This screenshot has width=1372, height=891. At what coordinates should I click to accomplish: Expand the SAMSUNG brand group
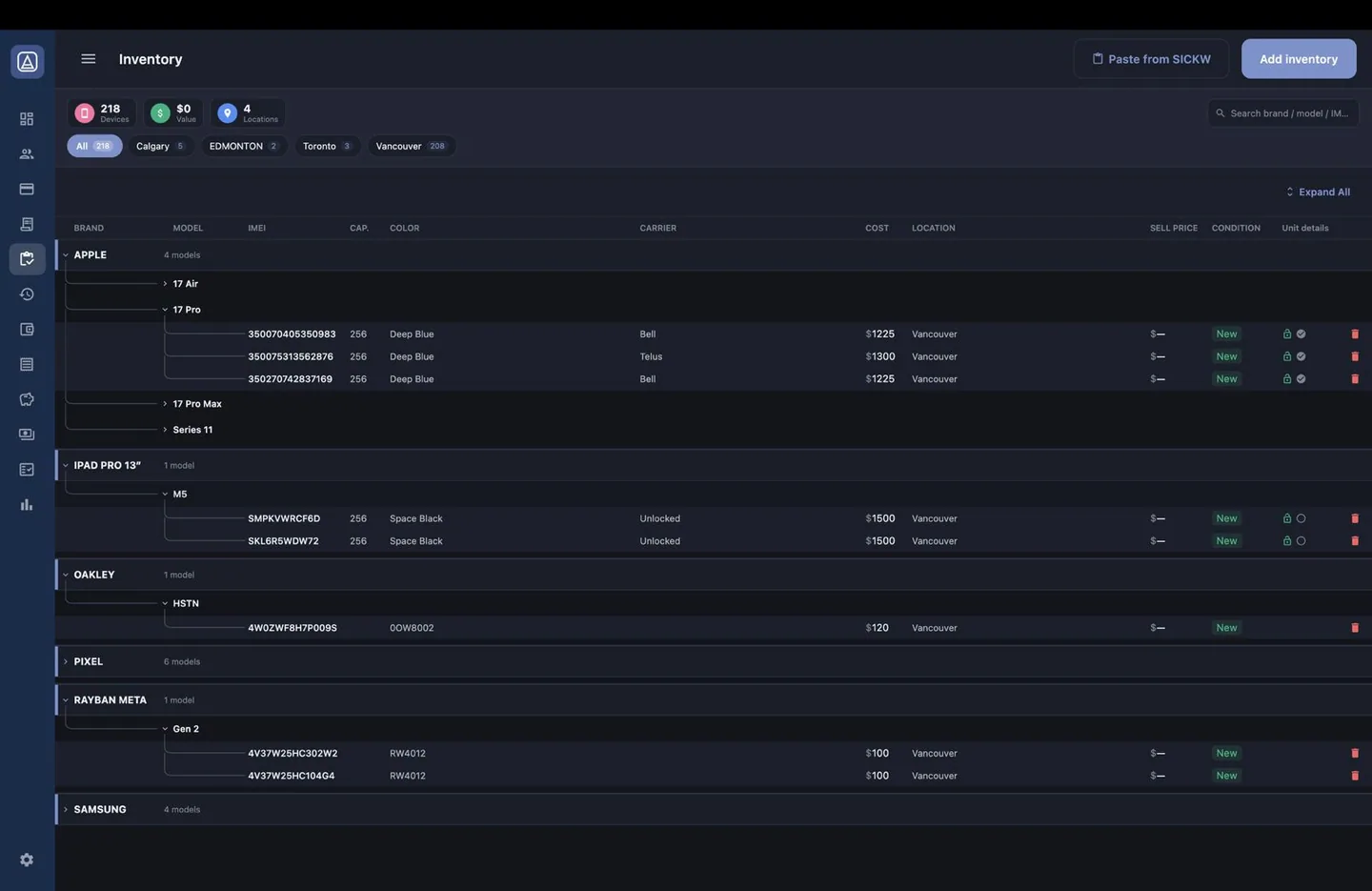pyautogui.click(x=66, y=810)
